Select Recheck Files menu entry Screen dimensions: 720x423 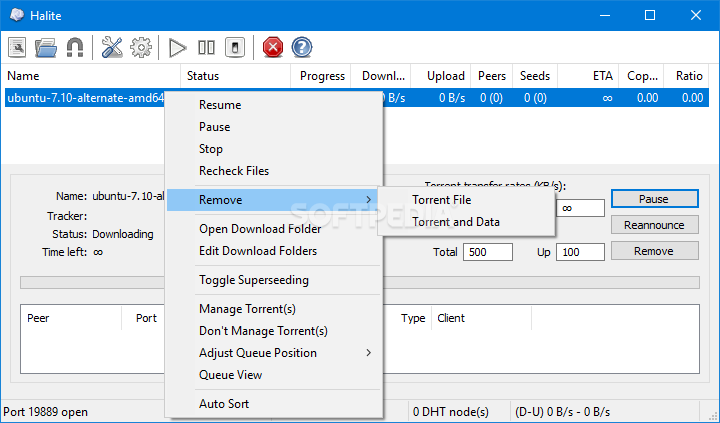coord(274,171)
